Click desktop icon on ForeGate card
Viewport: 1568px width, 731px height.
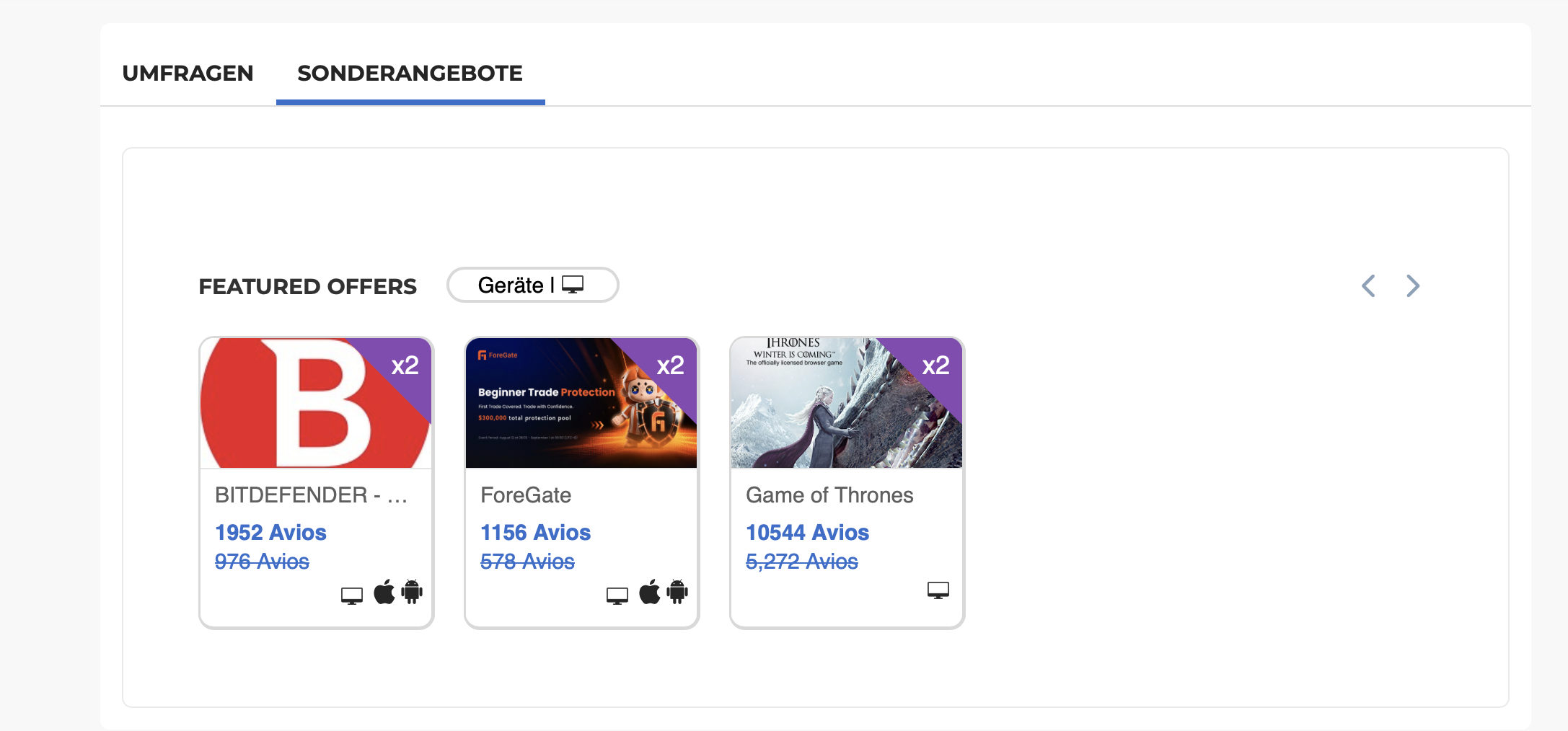tap(617, 595)
